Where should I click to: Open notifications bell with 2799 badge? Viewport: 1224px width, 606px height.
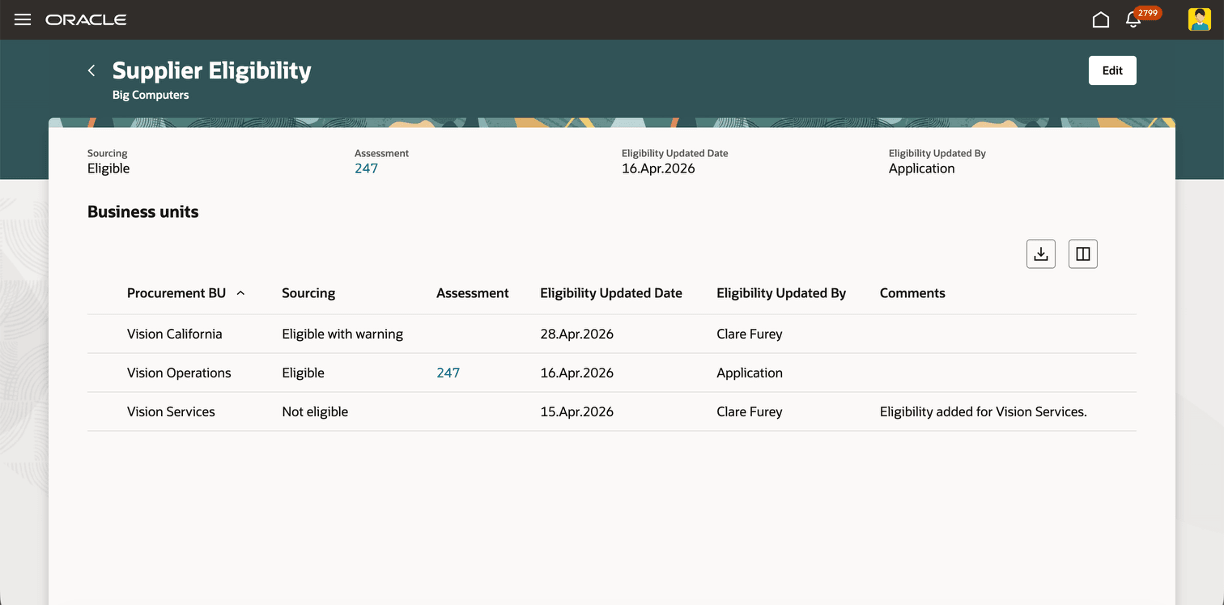tap(1134, 20)
